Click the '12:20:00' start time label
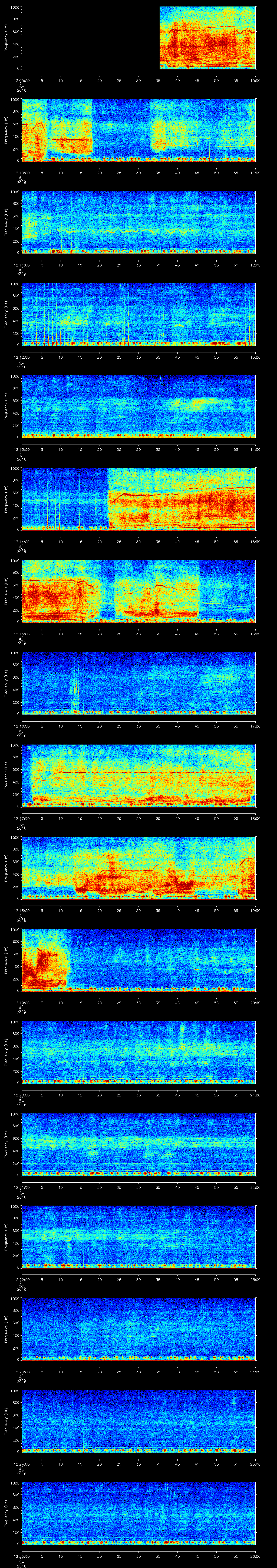Viewport: 277px width, 1568px height. [x=22, y=1095]
